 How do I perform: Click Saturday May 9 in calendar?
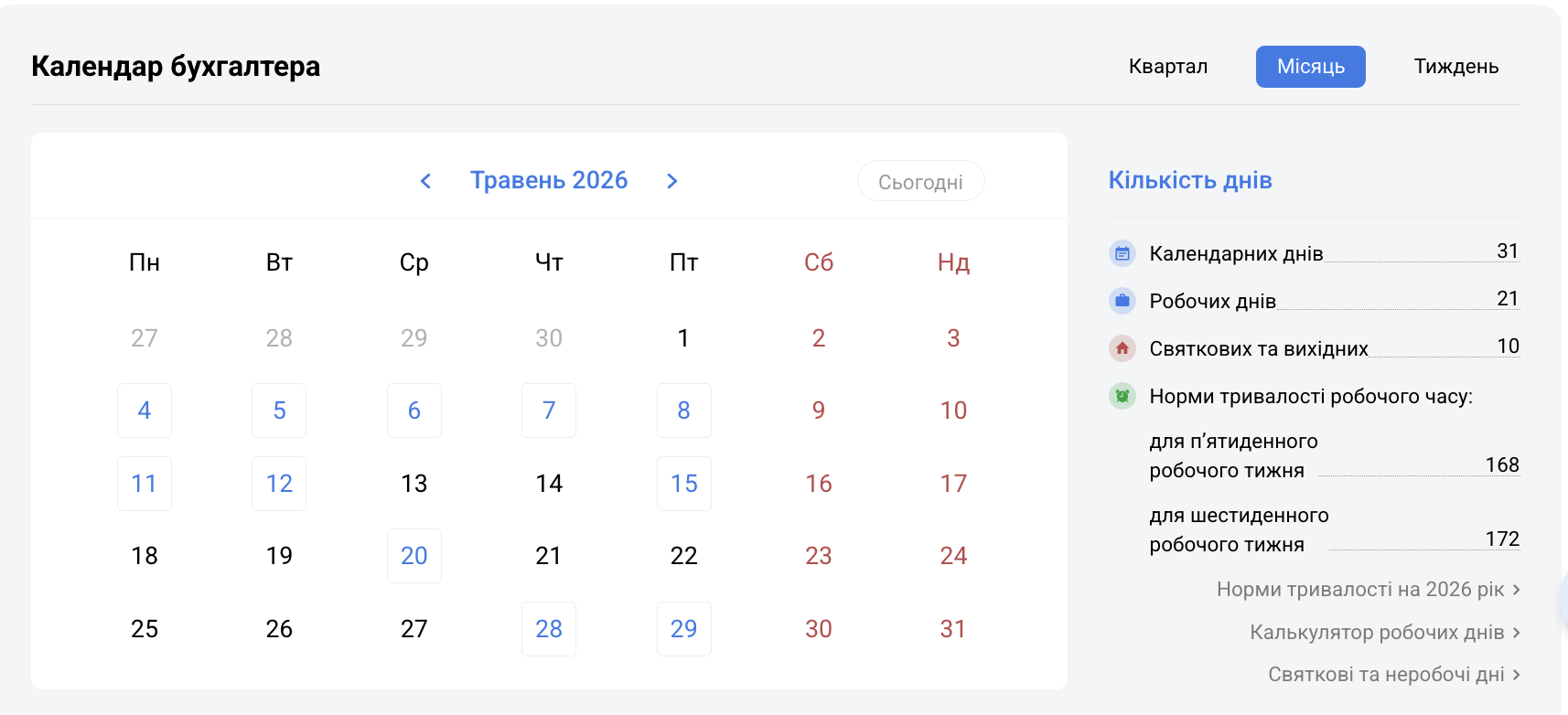click(x=819, y=411)
